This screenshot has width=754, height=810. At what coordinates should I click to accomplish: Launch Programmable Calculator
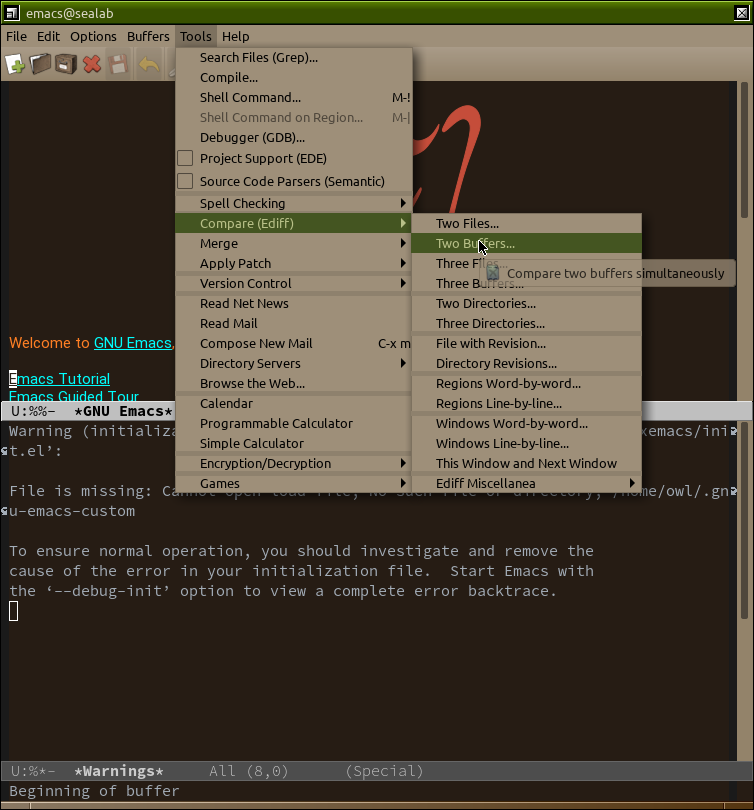click(x=293, y=424)
